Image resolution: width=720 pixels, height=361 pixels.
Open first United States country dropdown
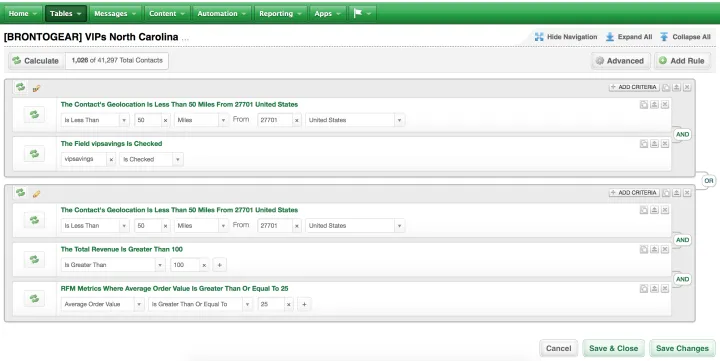[x=355, y=120]
